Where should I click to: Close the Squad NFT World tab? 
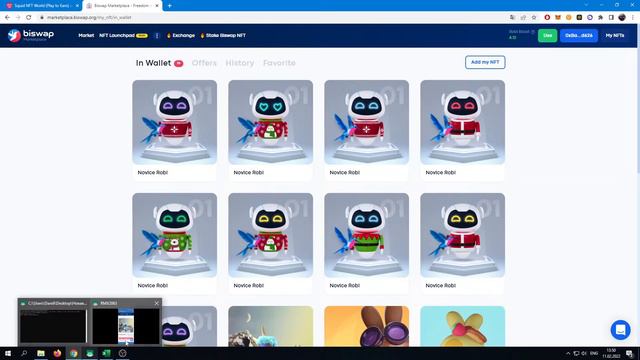(x=77, y=6)
